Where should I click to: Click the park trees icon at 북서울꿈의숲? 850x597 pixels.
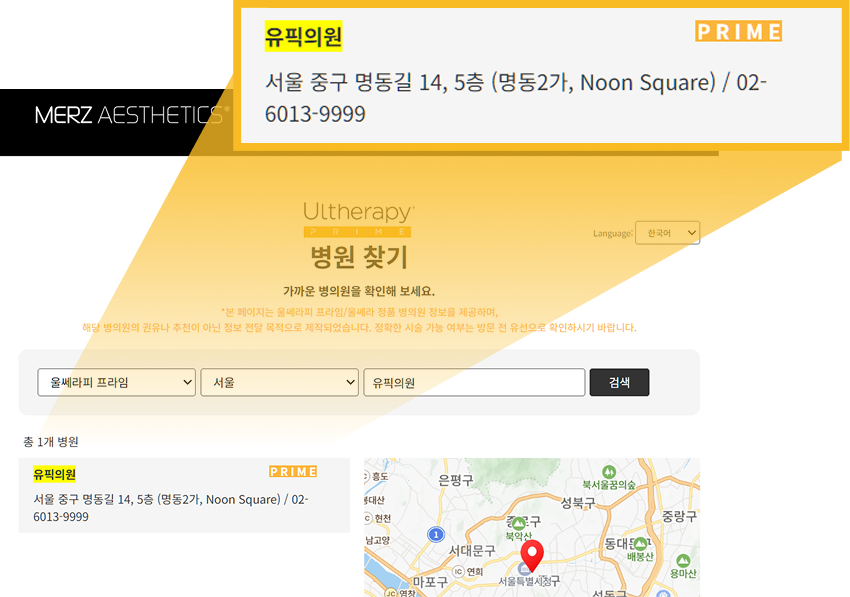tap(609, 472)
